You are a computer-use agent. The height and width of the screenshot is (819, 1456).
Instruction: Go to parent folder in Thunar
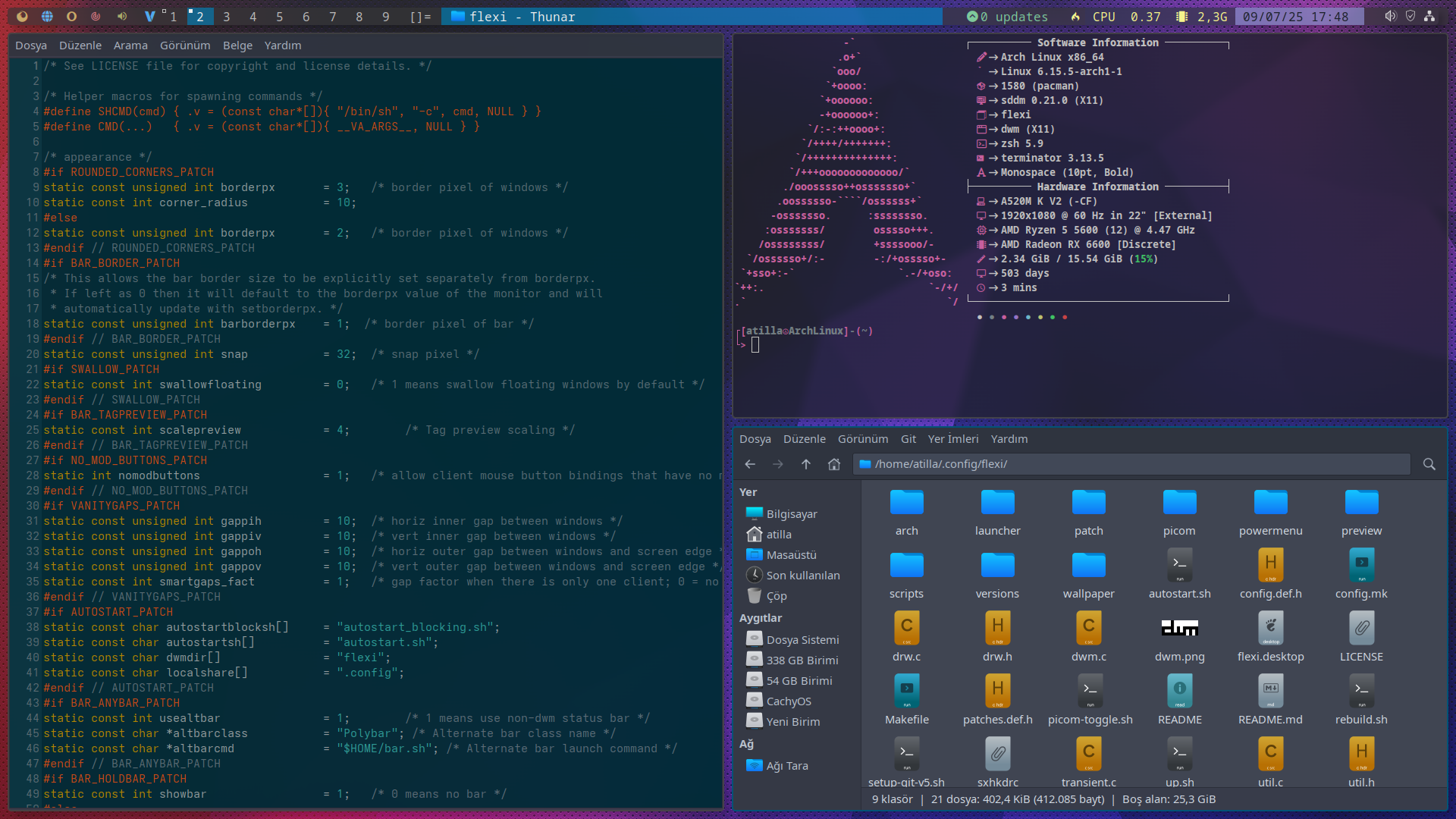[x=806, y=464]
